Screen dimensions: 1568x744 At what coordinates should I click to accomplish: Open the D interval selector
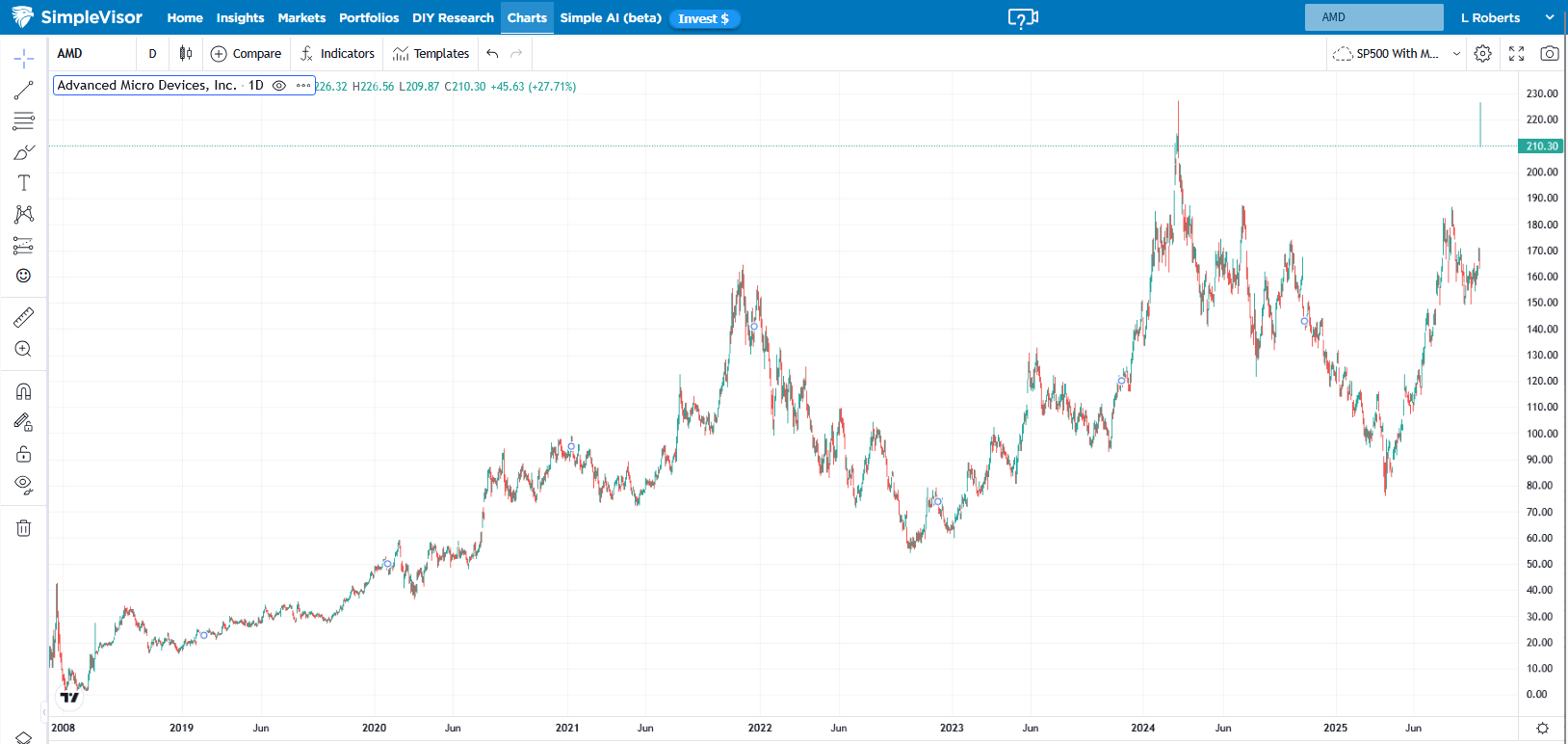tap(152, 54)
